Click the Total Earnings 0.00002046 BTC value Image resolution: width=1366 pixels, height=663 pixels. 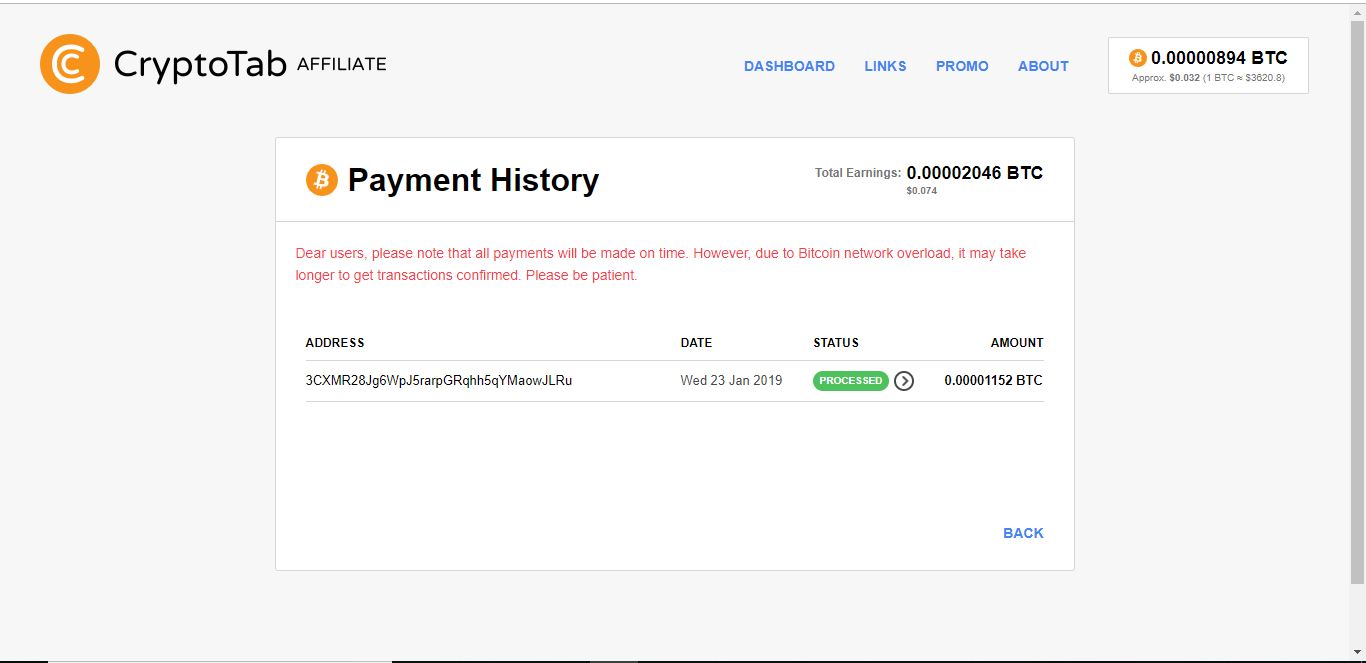(975, 173)
